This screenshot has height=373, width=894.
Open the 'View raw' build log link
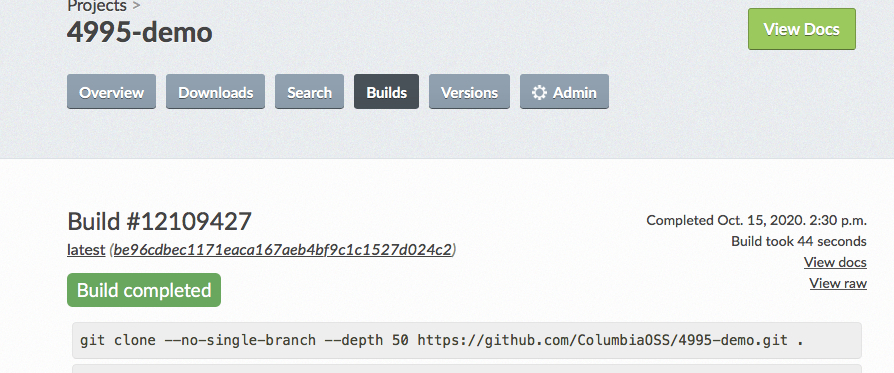[838, 283]
